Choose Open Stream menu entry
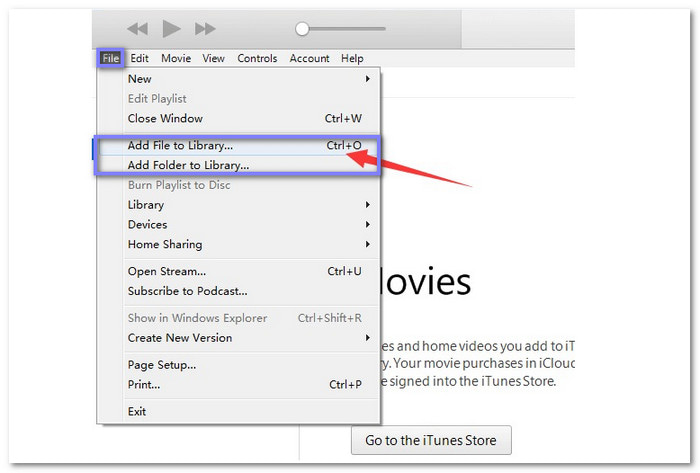700x473 pixels. coord(238,271)
